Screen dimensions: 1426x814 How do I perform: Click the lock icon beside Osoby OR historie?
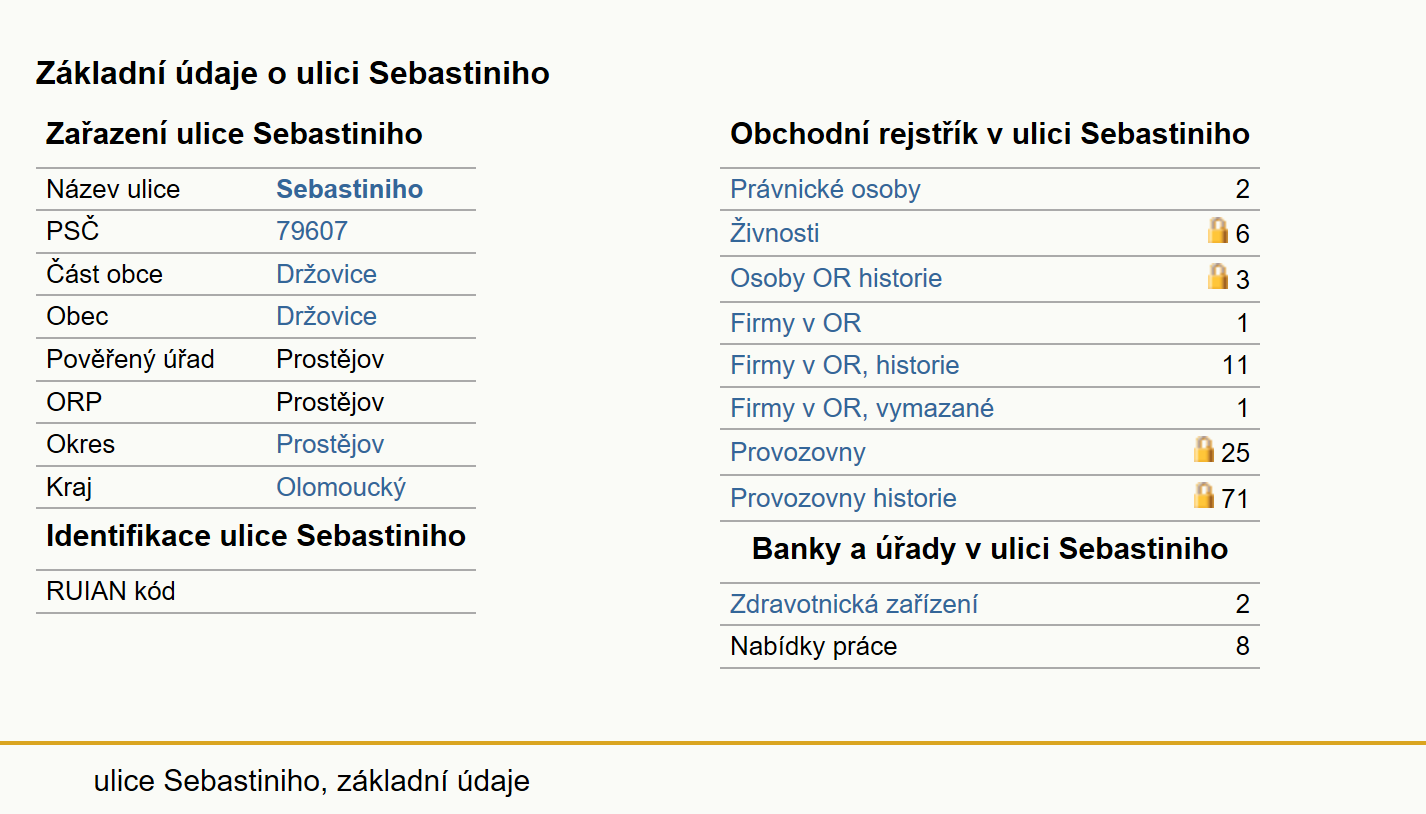coord(1217,276)
